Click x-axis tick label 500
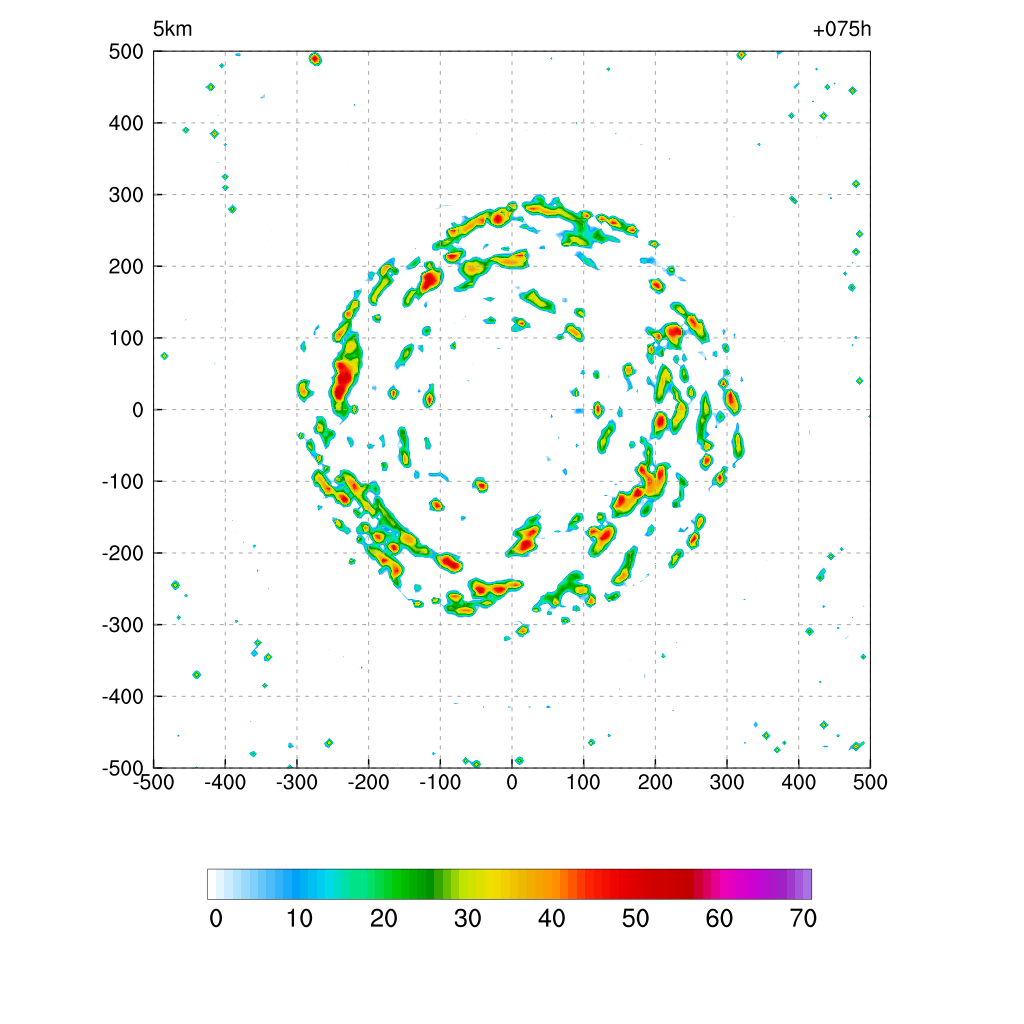Screen dimensions: 1024x1024 click(870, 782)
